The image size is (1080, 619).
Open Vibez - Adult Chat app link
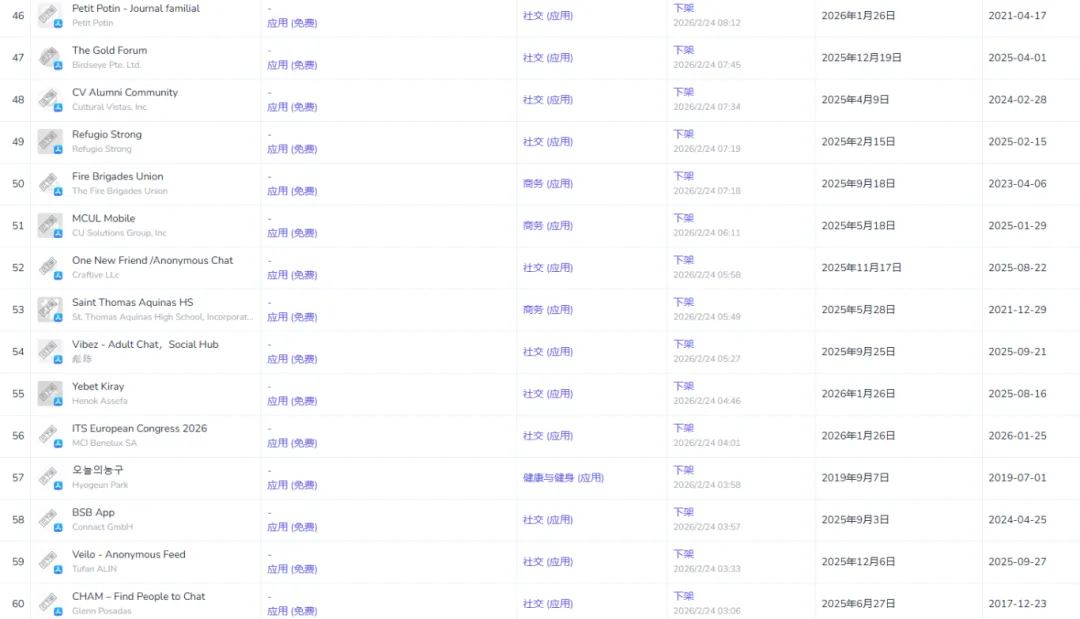point(145,345)
